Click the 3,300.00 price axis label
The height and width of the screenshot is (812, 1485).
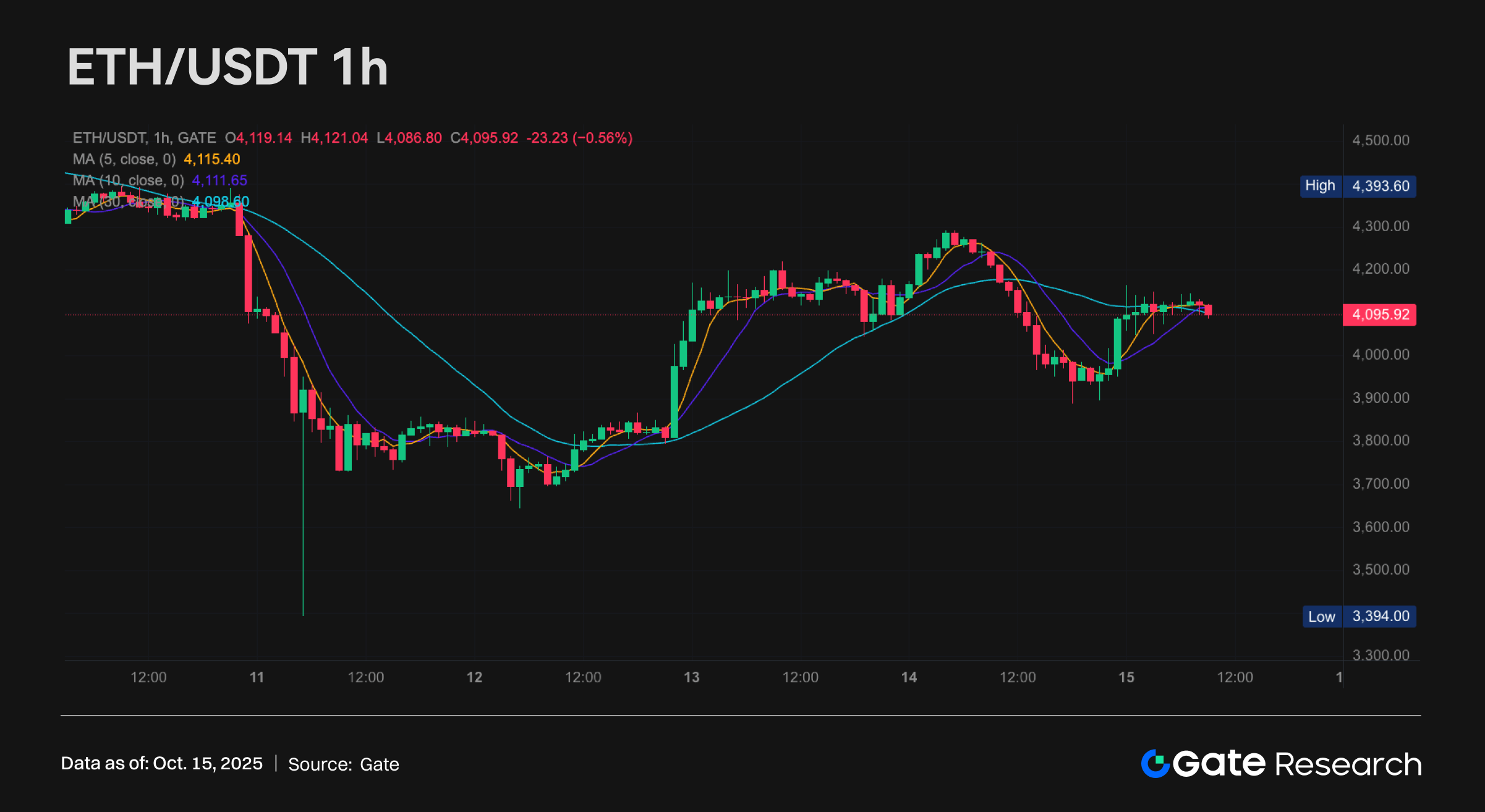(x=1381, y=655)
